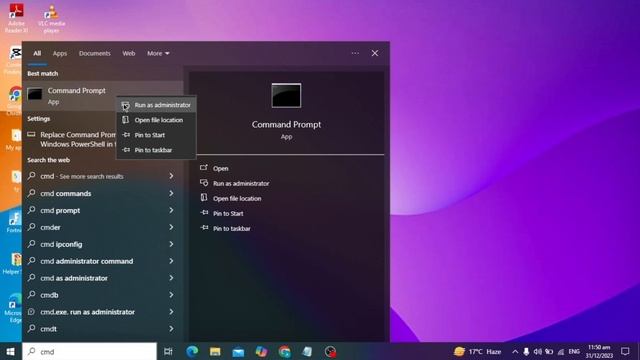Choose Run as administrator in context menu
640x360 pixels.
click(x=156, y=105)
